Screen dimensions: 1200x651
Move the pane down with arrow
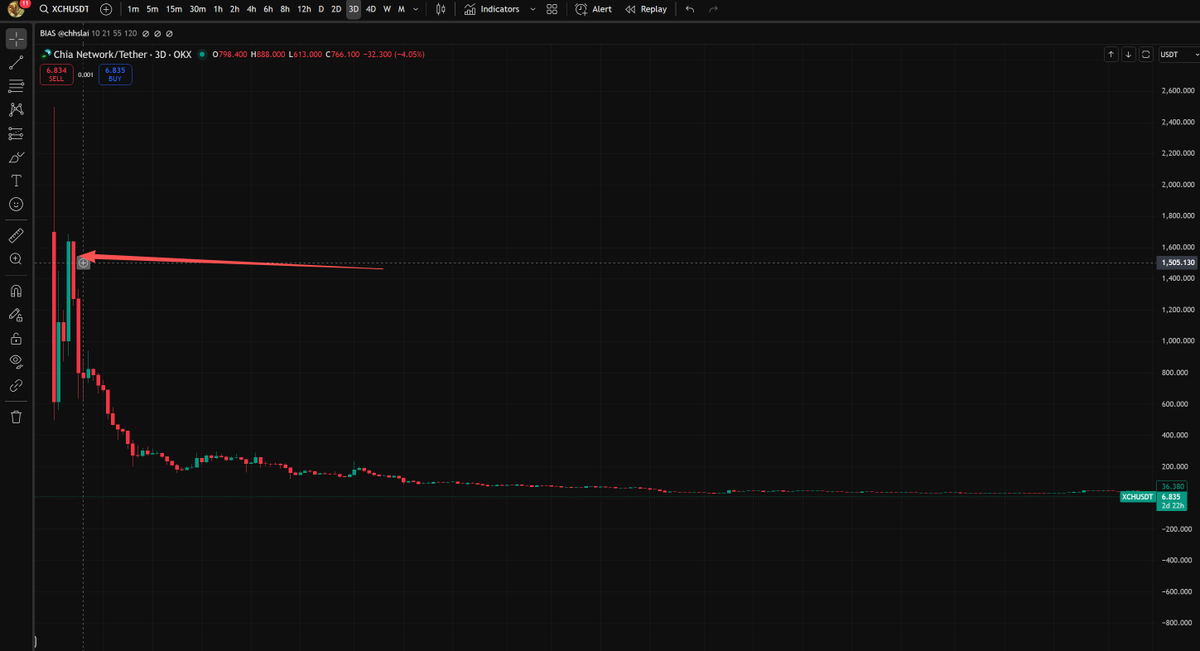pos(1128,54)
